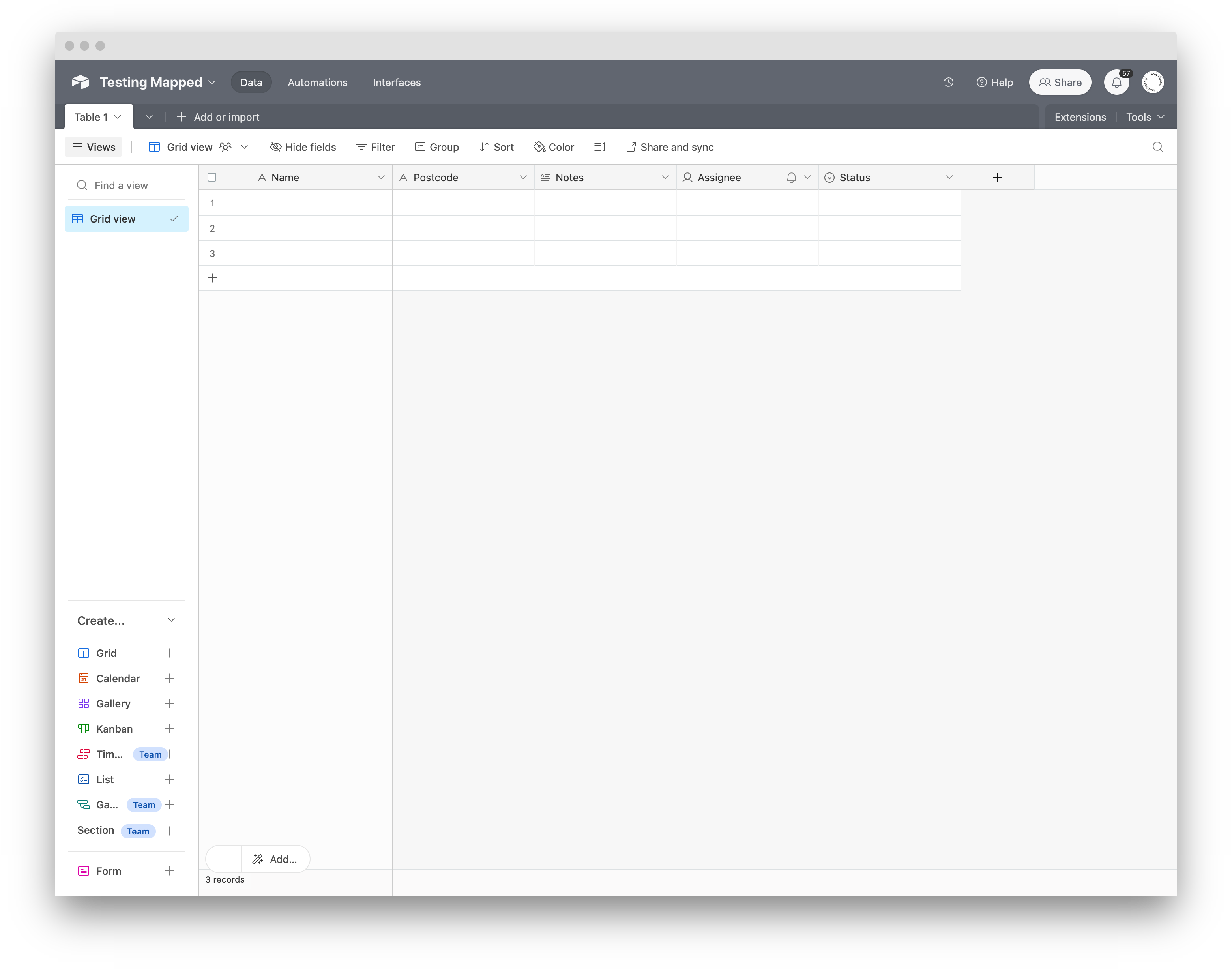
Task: Hide fields via the eye toggle
Action: pos(303,147)
